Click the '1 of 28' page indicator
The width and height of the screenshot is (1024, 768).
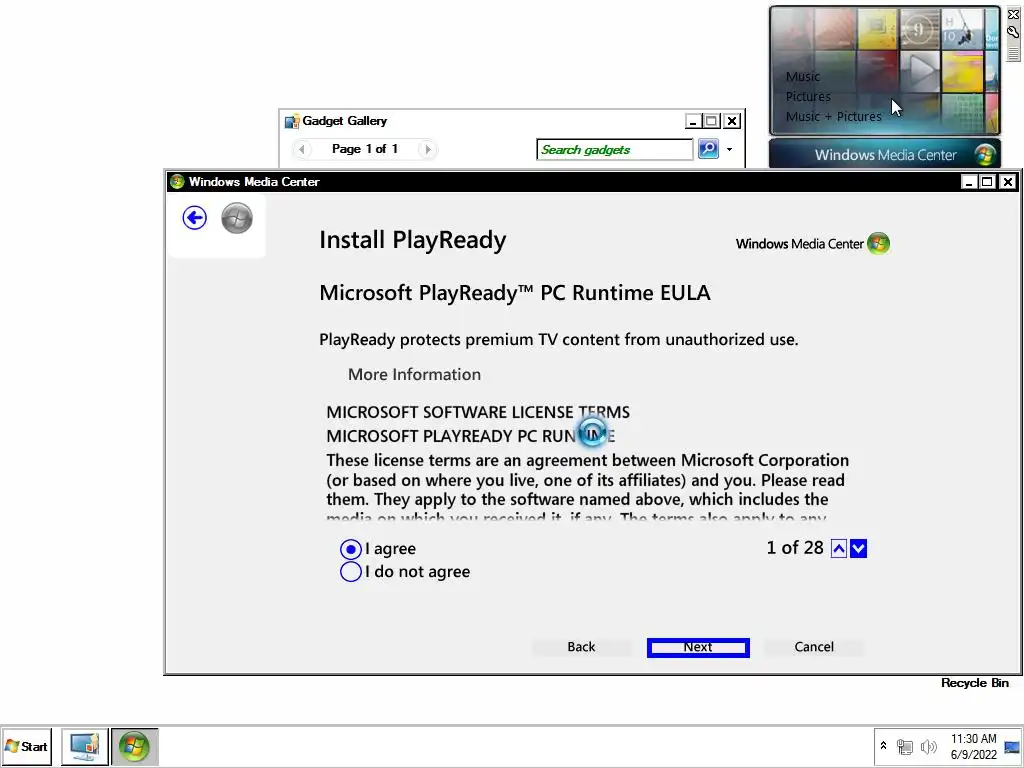point(795,548)
